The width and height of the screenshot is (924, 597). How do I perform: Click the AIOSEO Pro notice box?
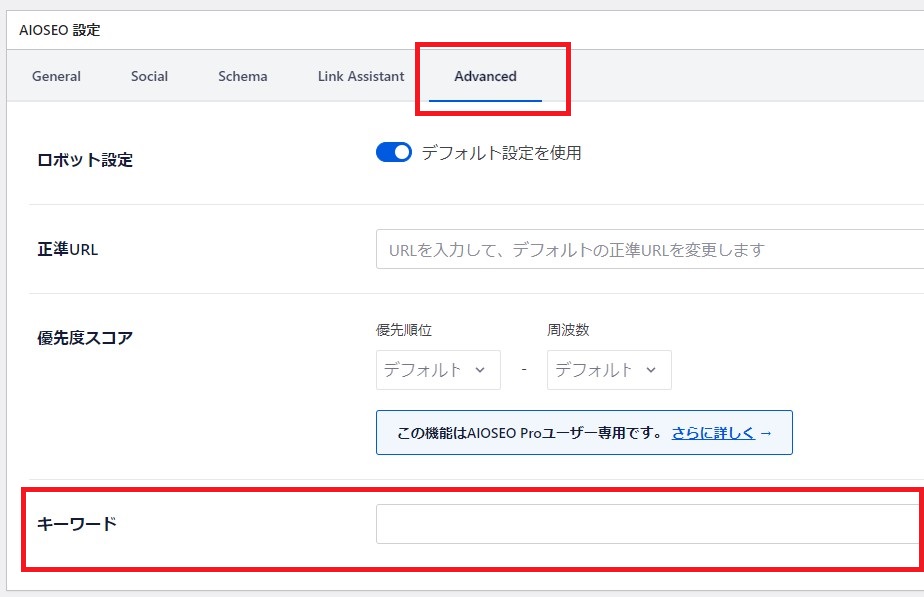tap(584, 432)
